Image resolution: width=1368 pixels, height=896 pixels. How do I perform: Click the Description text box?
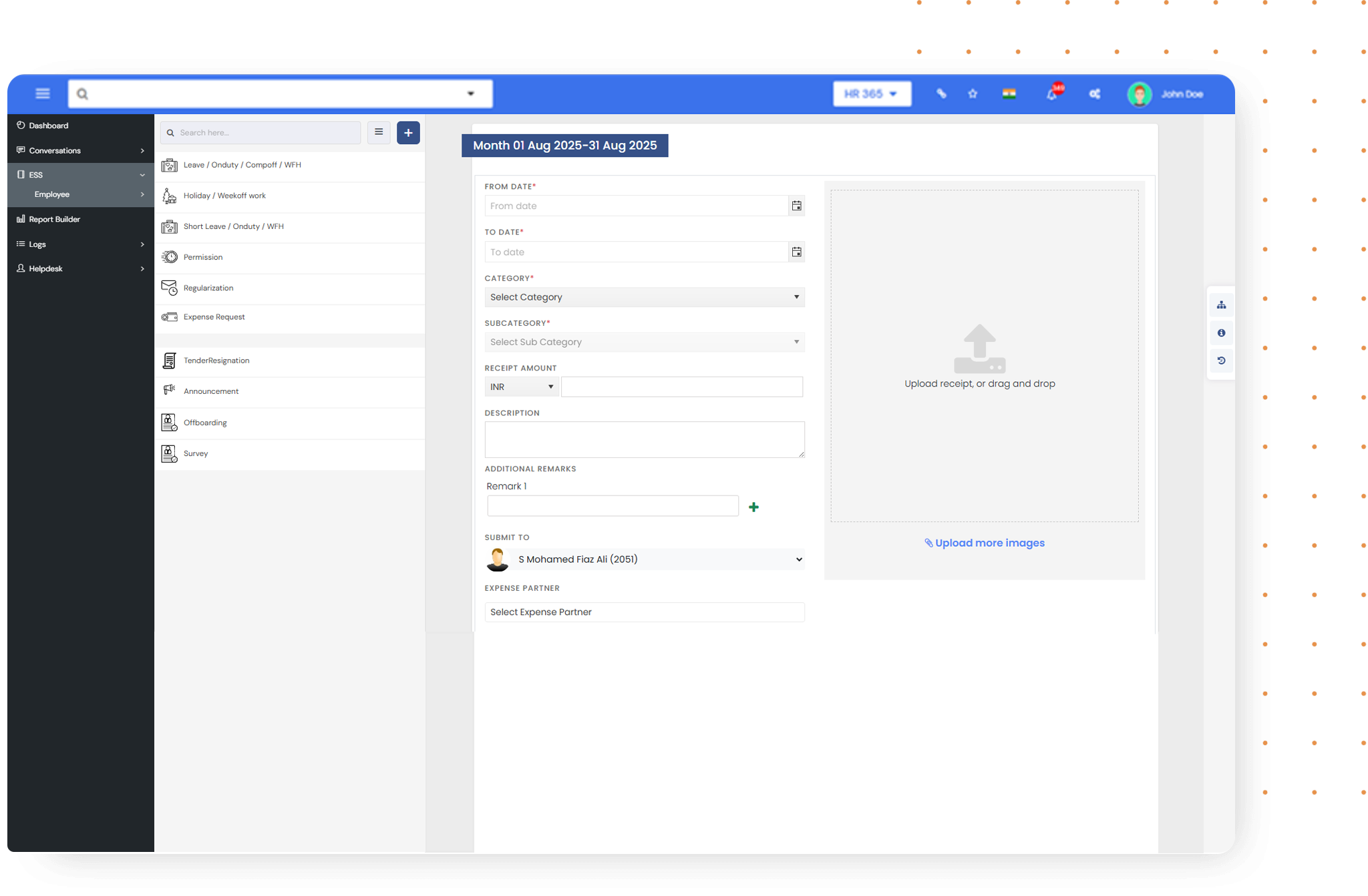(x=644, y=439)
